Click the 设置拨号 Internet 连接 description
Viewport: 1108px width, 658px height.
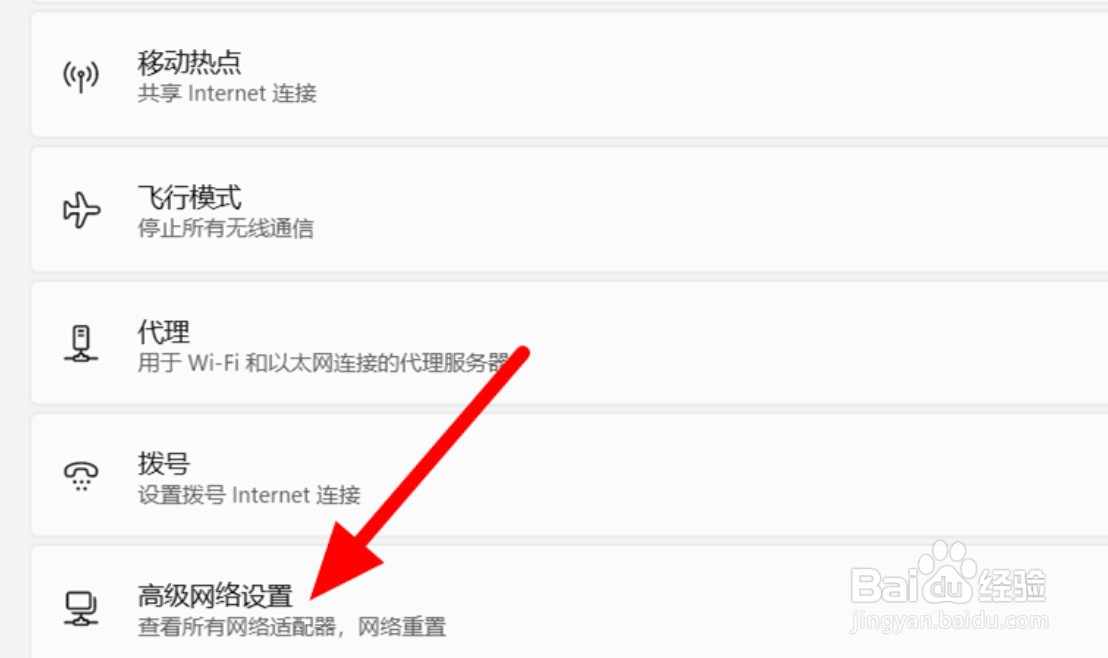coord(249,495)
